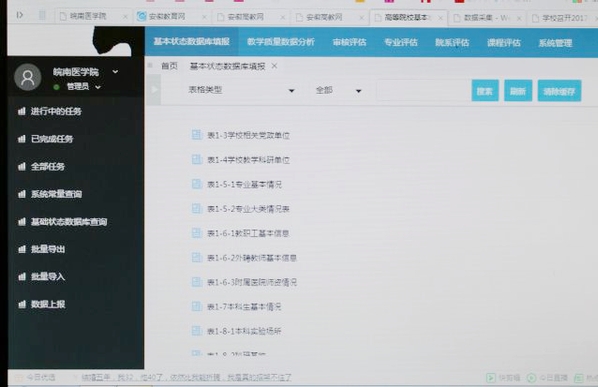Switch to the 首页 page tab
Viewport: 598px width, 387px height.
[x=169, y=66]
